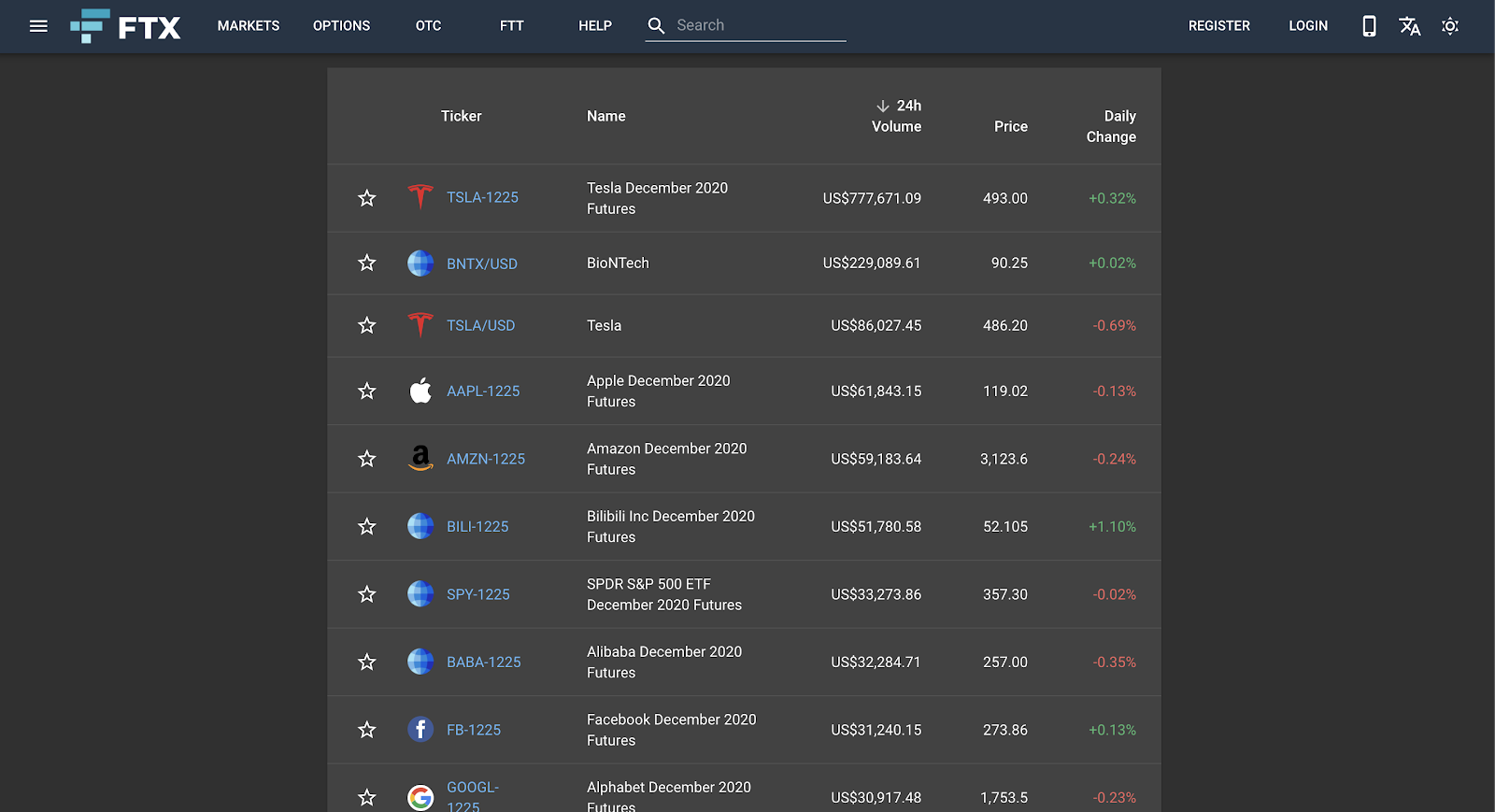
Task: Click the +1.10% daily change value
Action: click(x=1112, y=527)
